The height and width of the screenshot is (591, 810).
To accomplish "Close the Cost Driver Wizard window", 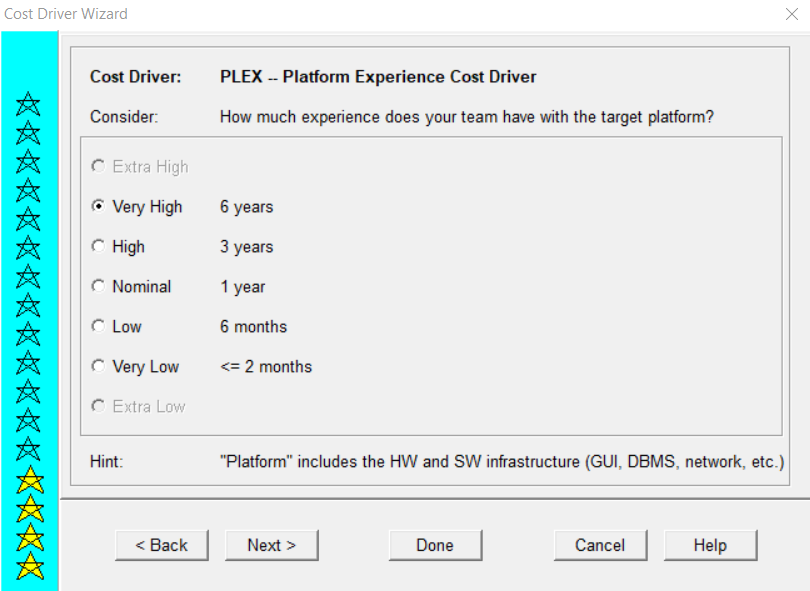I will click(x=791, y=14).
